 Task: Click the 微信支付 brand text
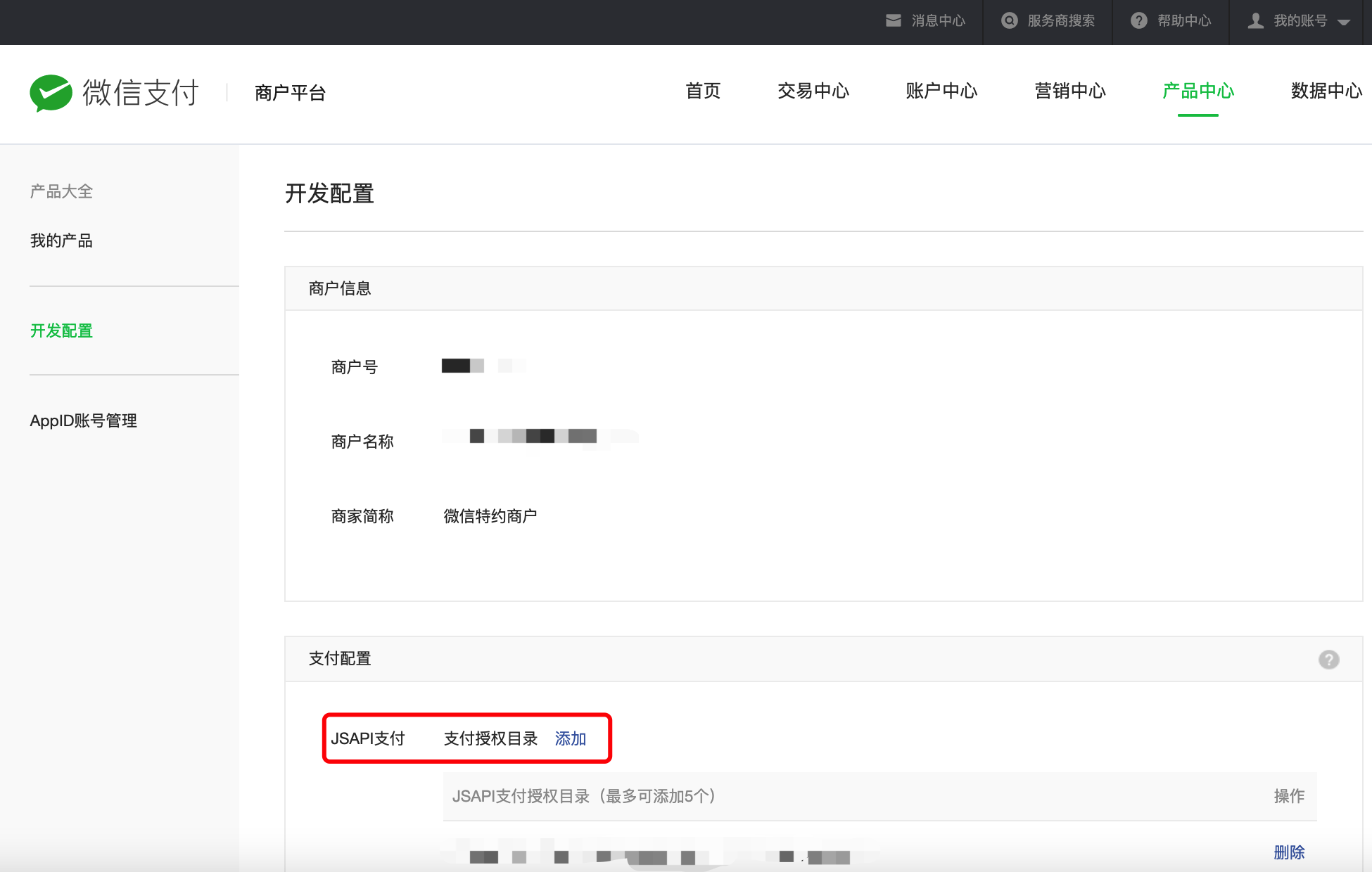pyautogui.click(x=141, y=93)
